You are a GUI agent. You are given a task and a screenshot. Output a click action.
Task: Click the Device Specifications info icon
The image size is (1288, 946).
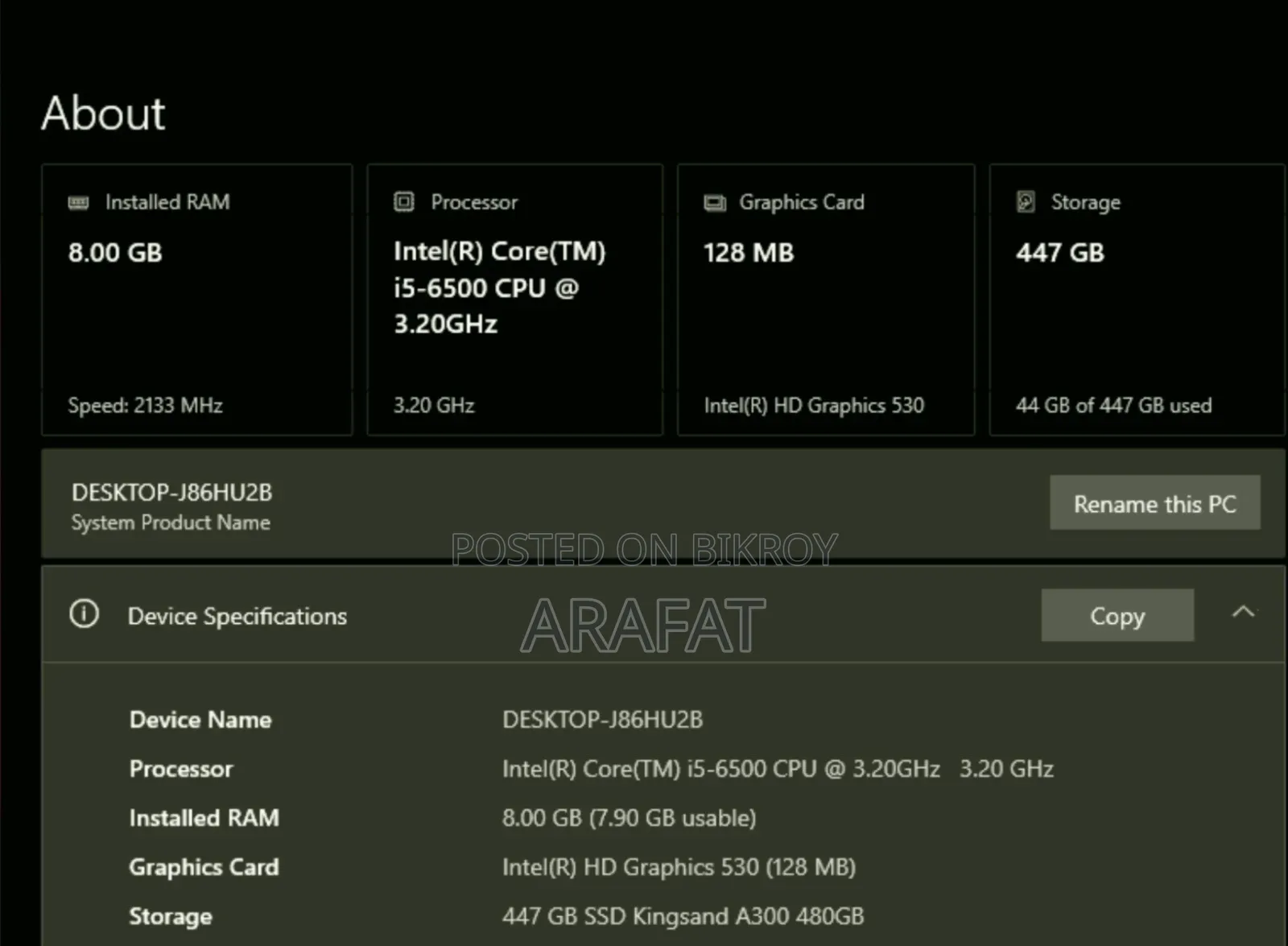click(84, 614)
